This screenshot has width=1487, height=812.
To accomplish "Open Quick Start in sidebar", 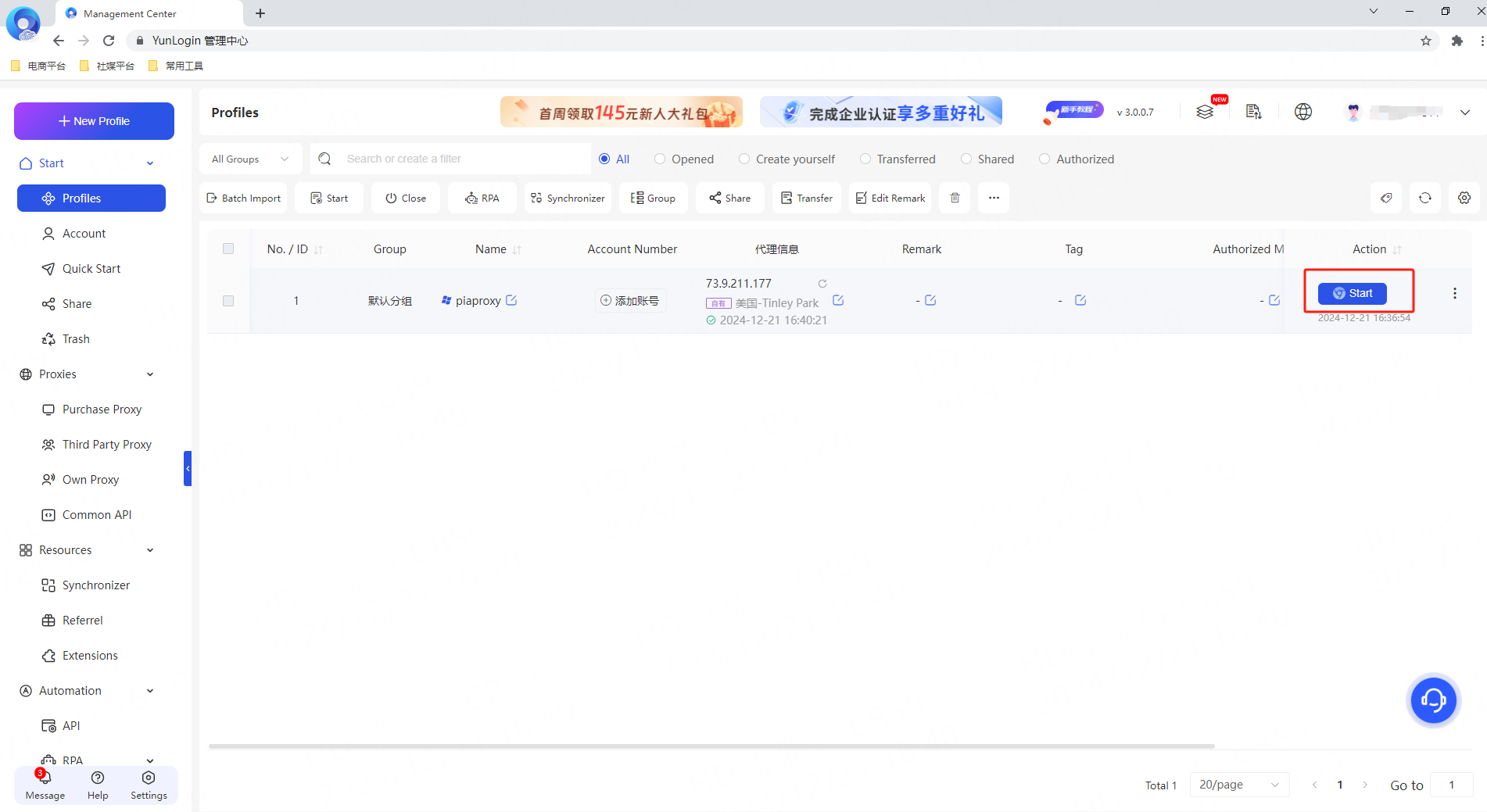I will click(91, 269).
